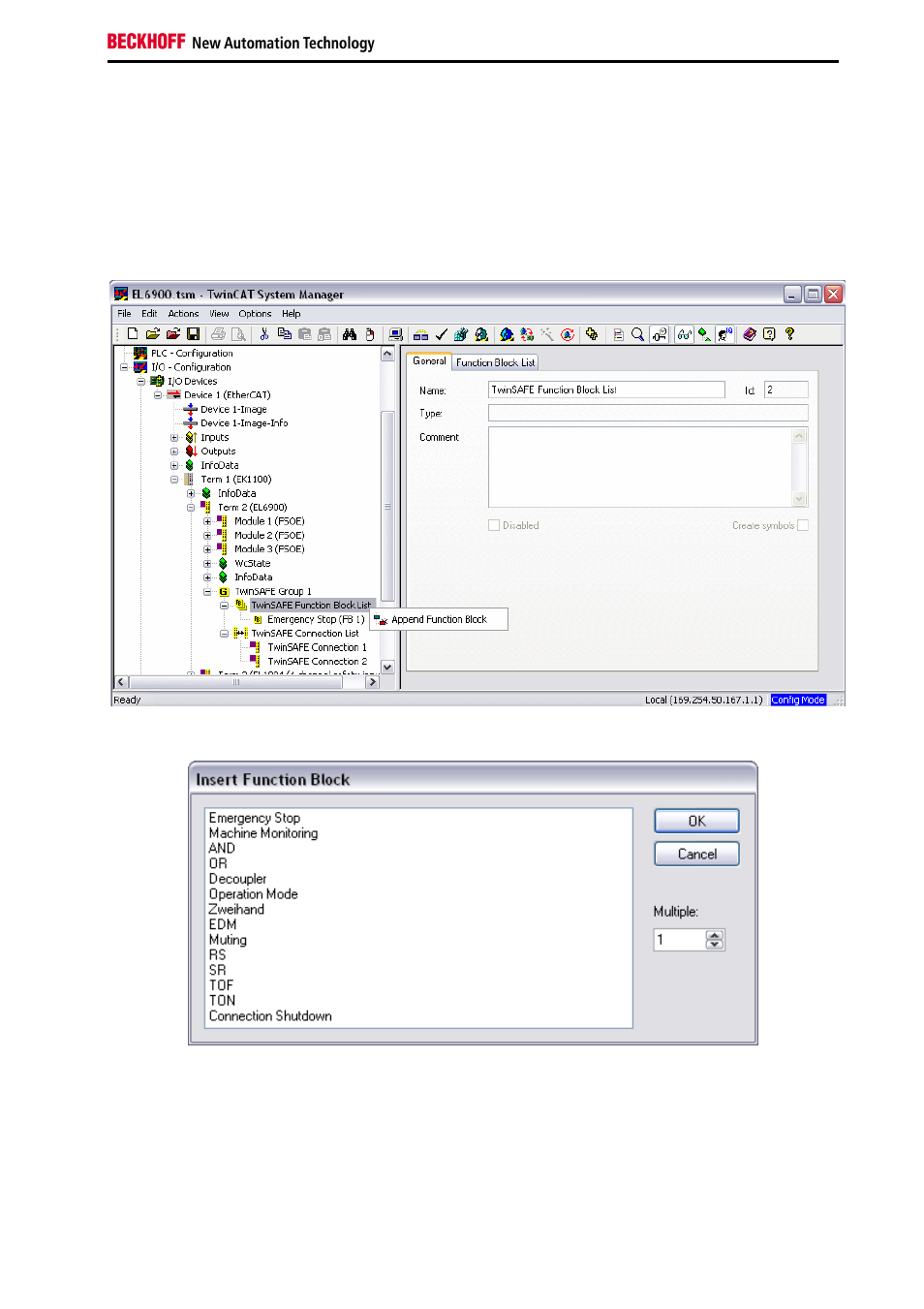The height and width of the screenshot is (1309, 924).
Task: Click the Term 1 (EK1100) icon
Action: point(189,480)
